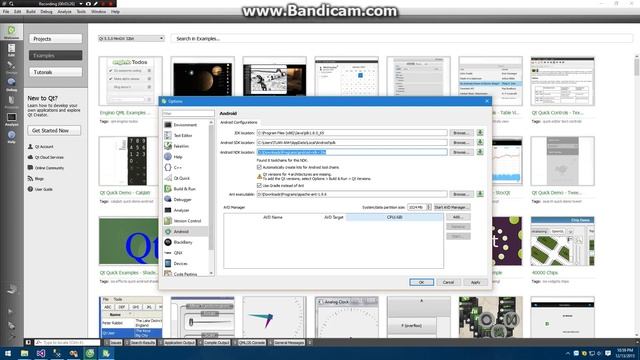Viewport: 640px width, 360px height.
Task: Open output panes menu arrow in status bar
Action: click(310, 342)
